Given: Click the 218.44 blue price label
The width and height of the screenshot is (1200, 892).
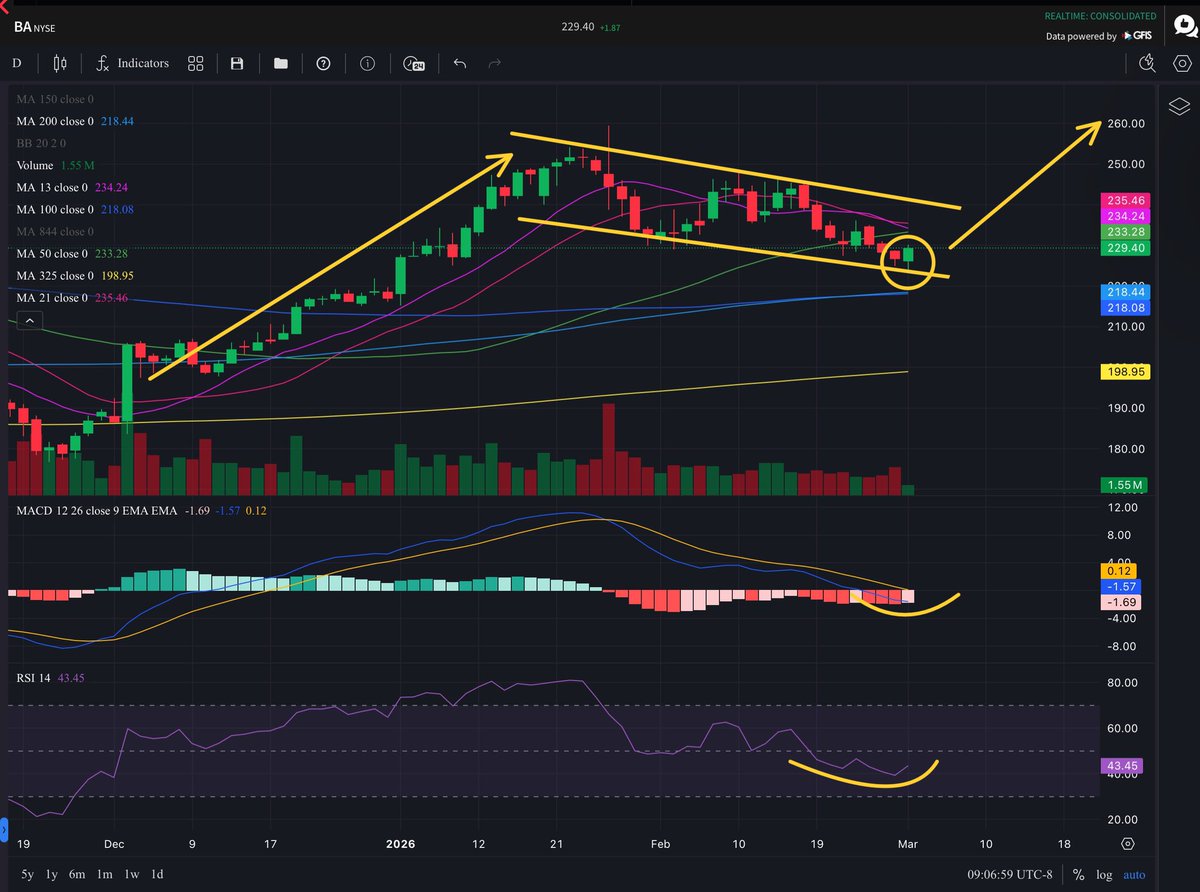Looking at the screenshot, I should point(1125,290).
